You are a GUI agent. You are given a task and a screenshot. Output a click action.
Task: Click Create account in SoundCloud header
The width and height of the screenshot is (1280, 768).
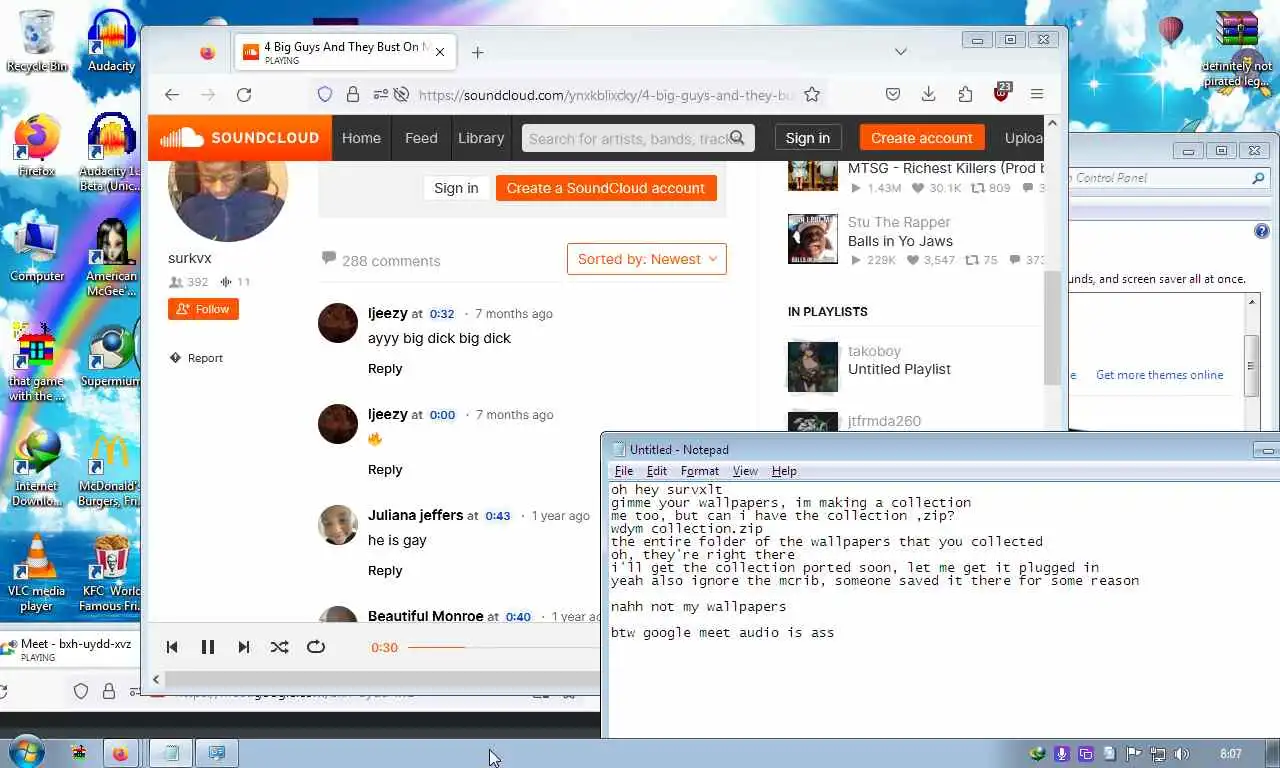[x=922, y=138]
